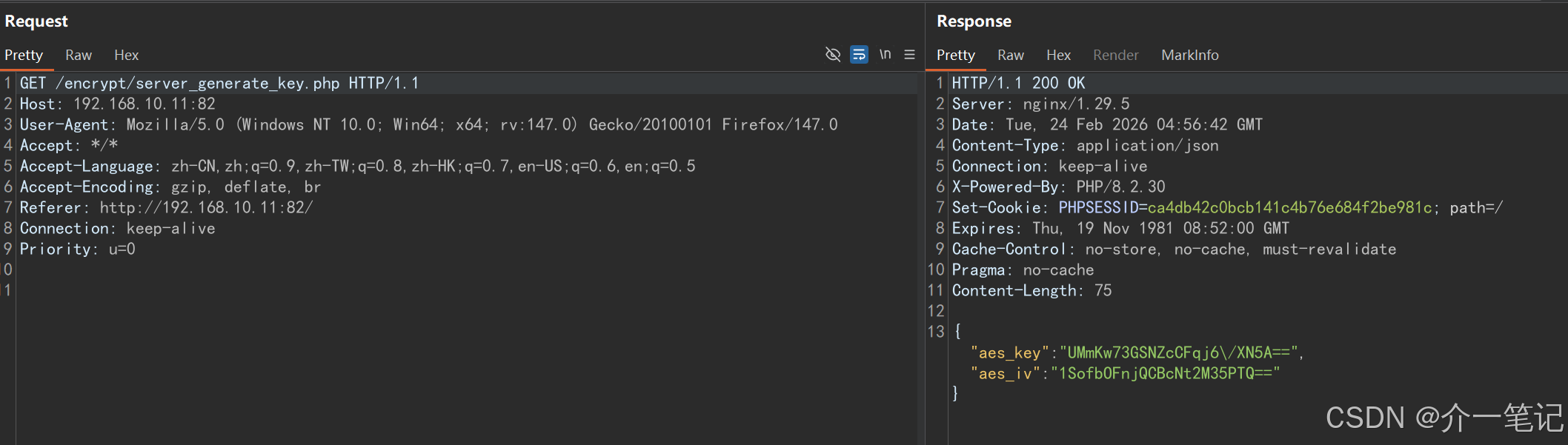Screen dimensions: 1568x445
Task: Toggle the \n non-printable characters button
Action: tap(885, 54)
